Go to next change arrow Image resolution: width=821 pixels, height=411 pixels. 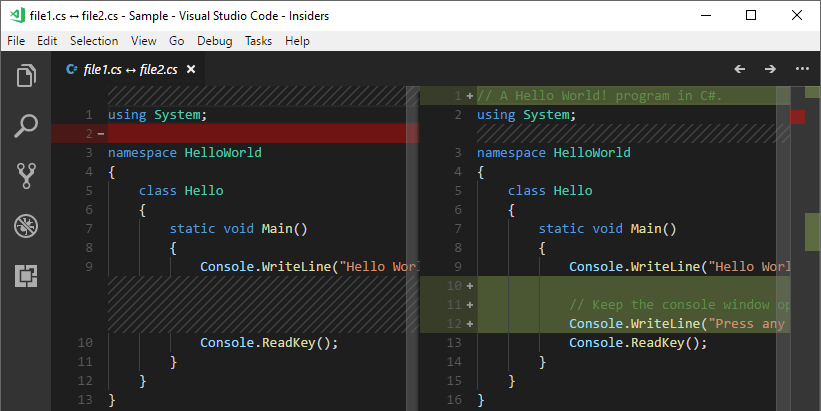tap(770, 69)
